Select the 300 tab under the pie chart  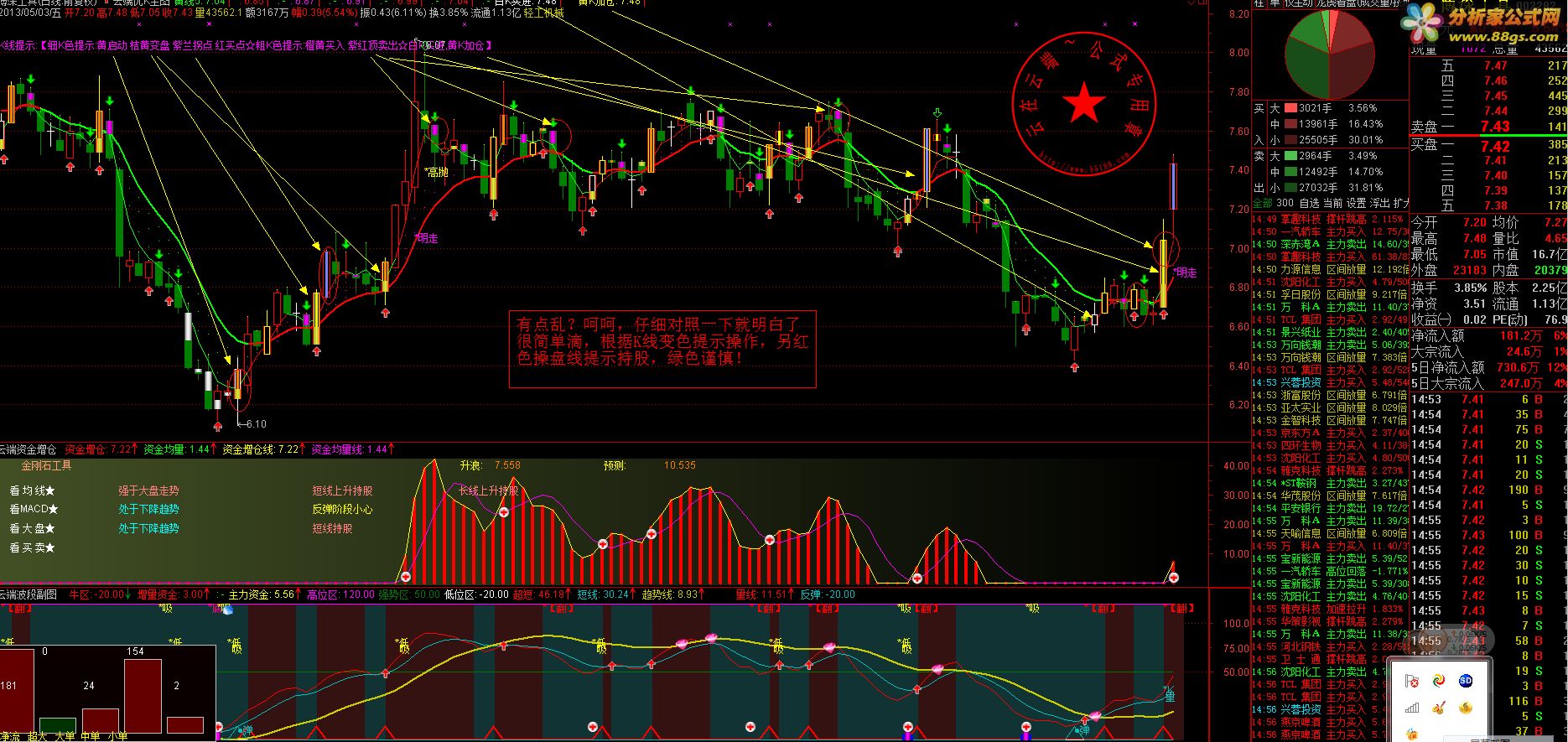tap(1285, 203)
